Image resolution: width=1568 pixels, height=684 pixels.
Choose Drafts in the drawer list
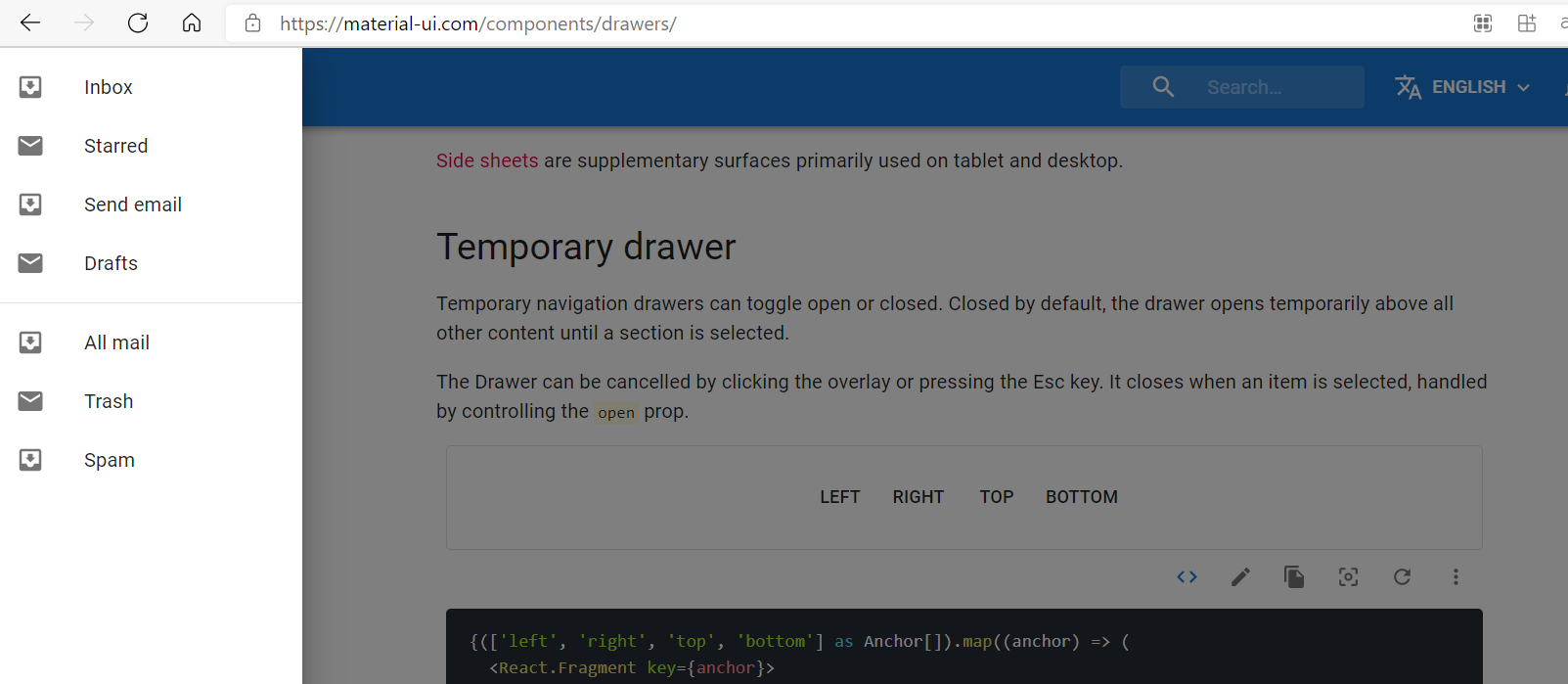click(x=111, y=263)
